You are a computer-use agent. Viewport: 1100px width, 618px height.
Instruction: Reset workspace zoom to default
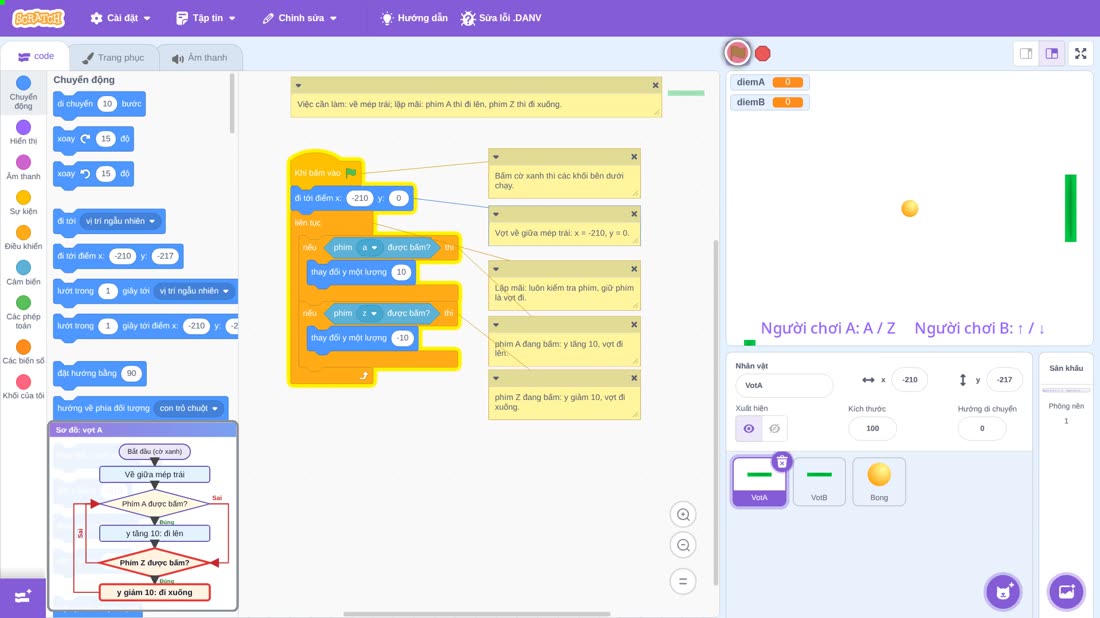point(683,581)
